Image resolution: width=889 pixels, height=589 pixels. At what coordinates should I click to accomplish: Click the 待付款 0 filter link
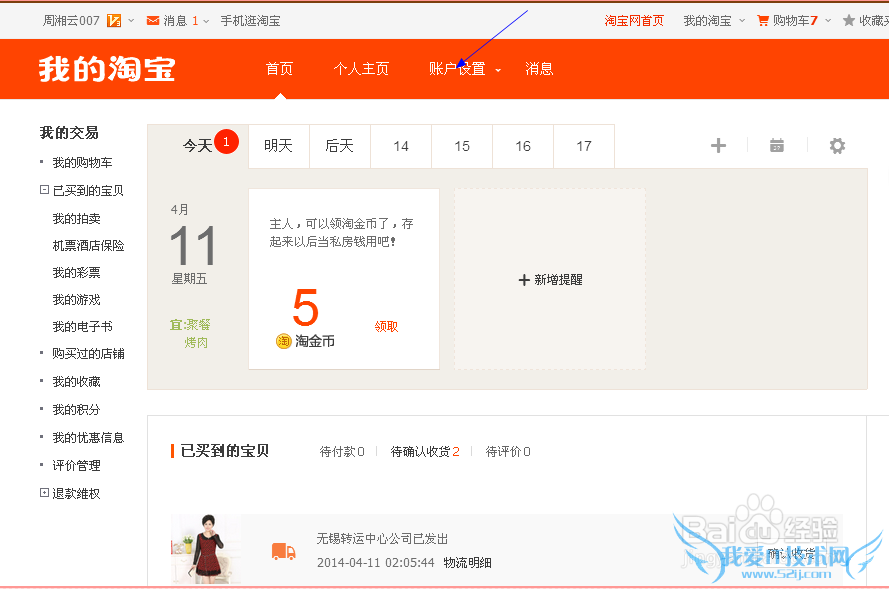[342, 451]
